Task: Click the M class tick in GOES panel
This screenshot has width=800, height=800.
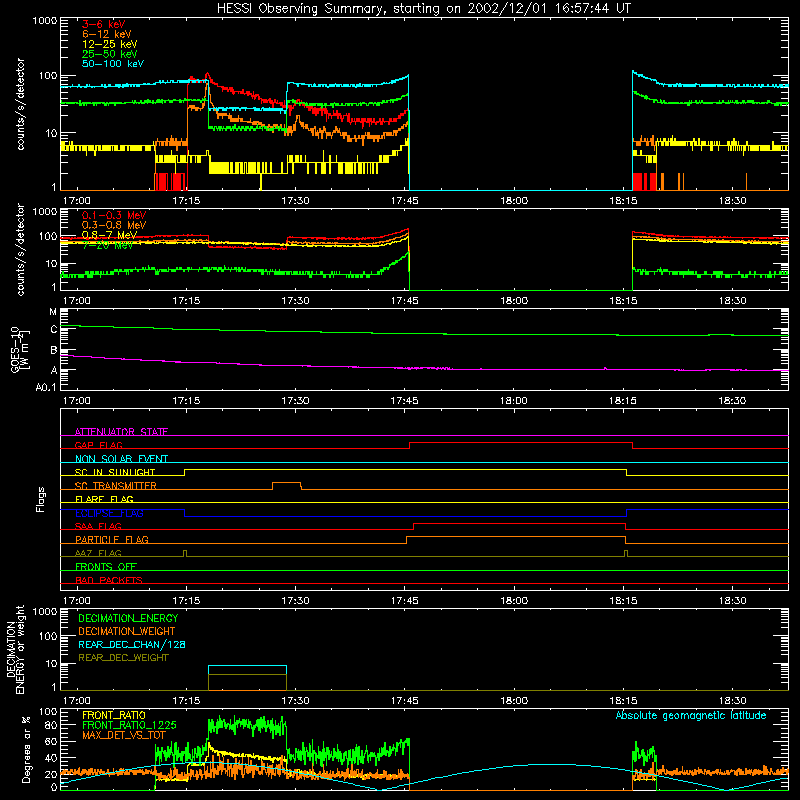Action: click(x=53, y=312)
